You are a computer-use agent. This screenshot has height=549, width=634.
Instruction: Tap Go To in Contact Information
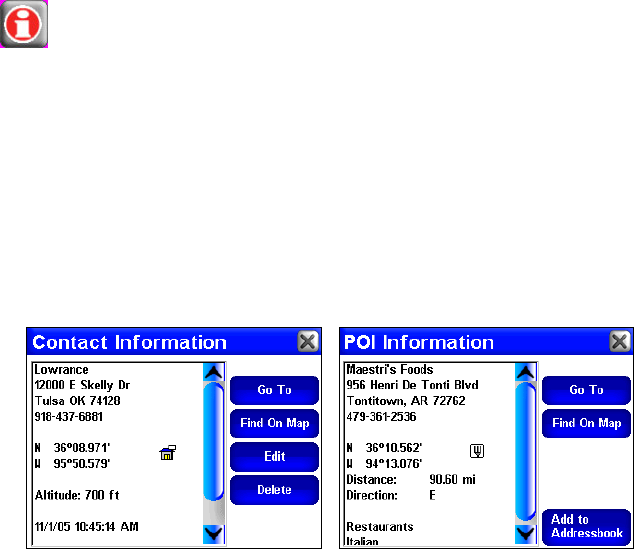click(274, 390)
